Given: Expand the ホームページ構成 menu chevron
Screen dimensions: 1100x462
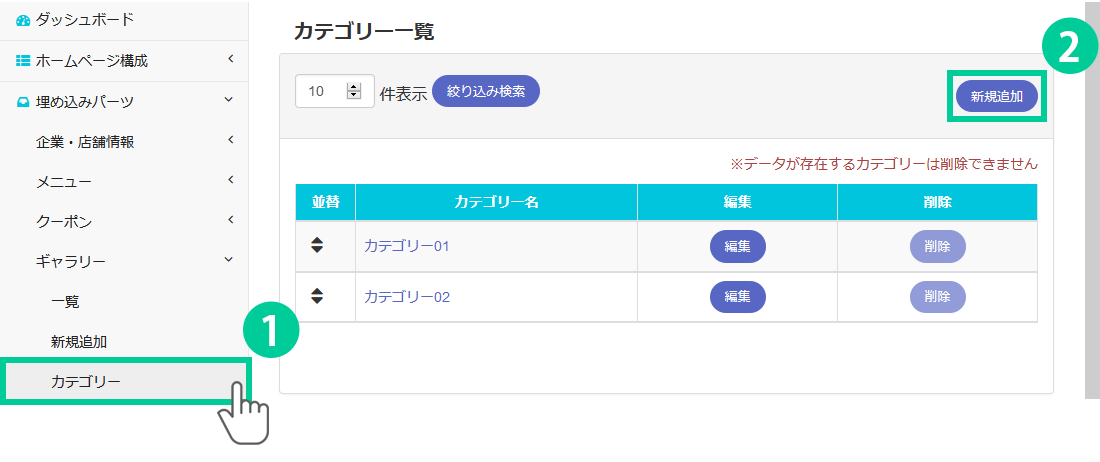Looking at the screenshot, I should click(x=230, y=60).
